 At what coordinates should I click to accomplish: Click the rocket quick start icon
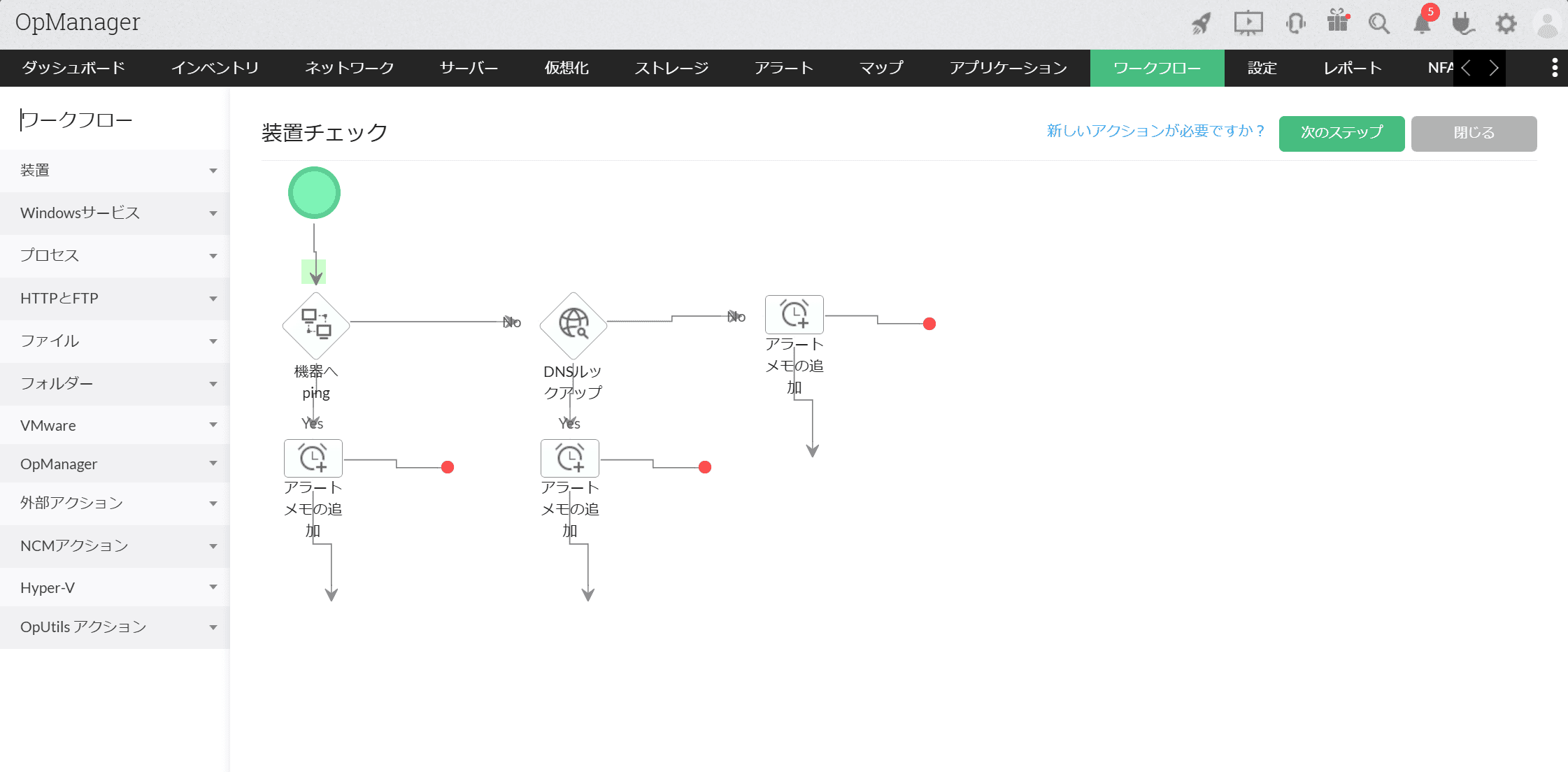(x=1202, y=24)
